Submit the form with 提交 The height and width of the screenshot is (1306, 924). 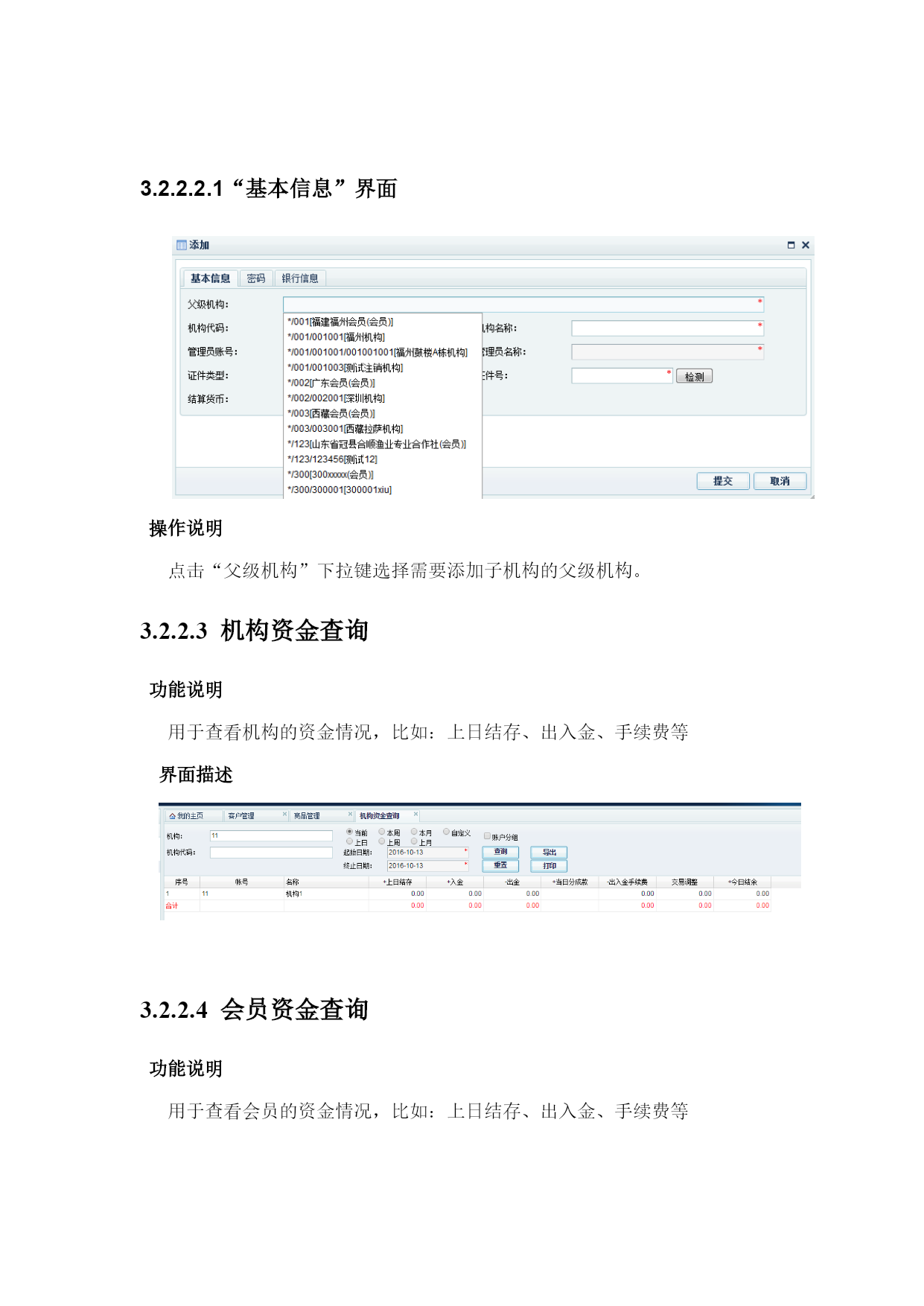pyautogui.click(x=722, y=481)
